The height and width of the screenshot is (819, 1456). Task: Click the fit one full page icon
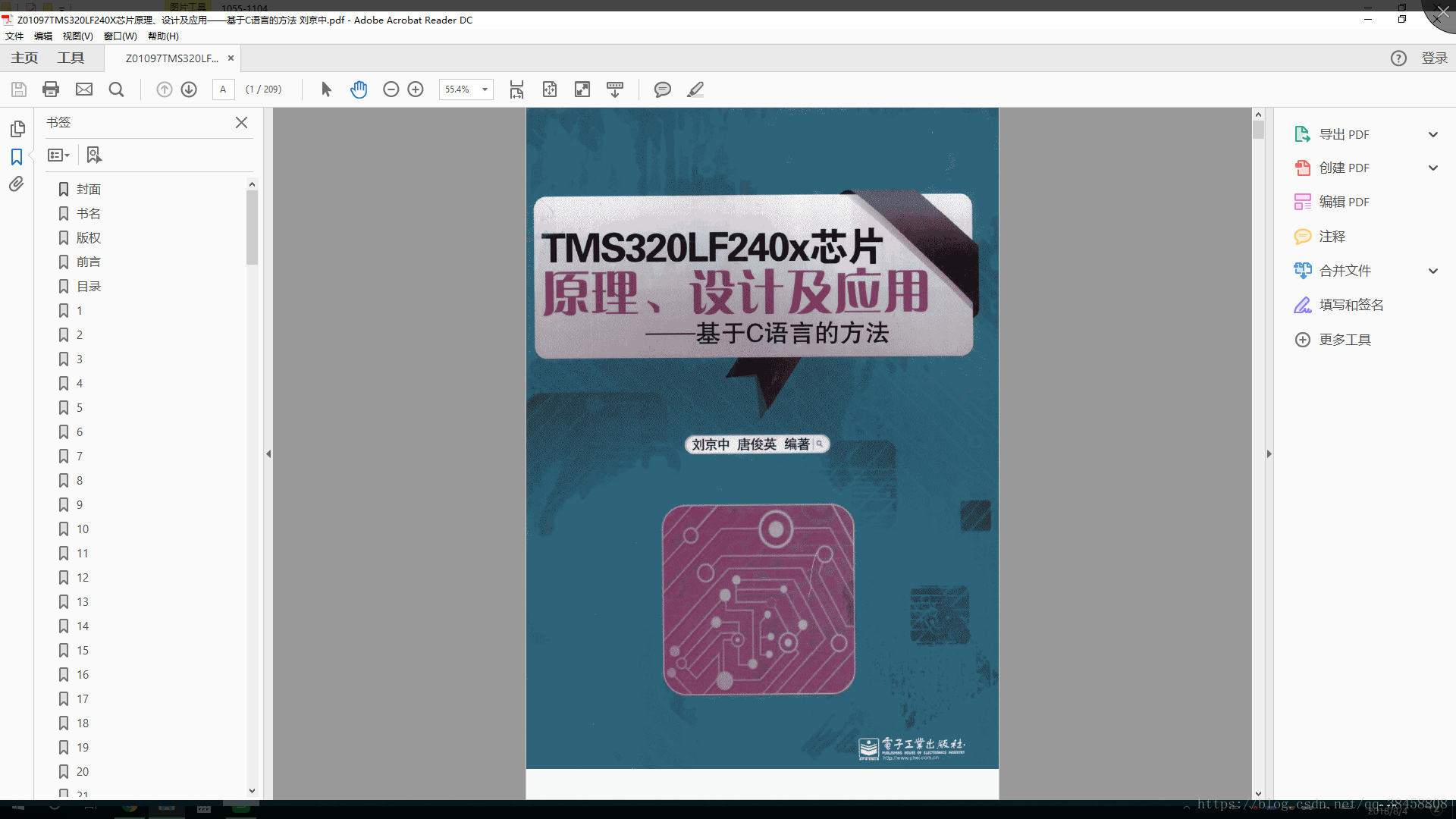(x=550, y=89)
